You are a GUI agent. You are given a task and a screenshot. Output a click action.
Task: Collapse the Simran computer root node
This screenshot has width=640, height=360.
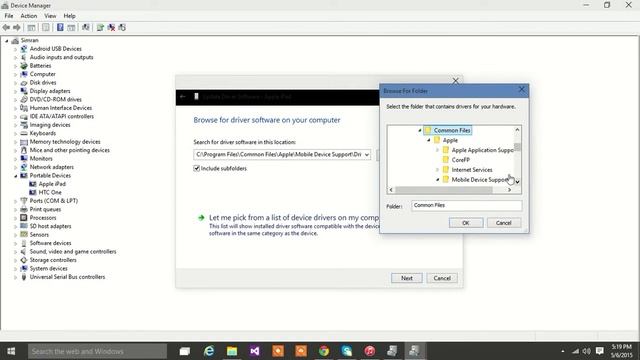pyautogui.click(x=7, y=40)
